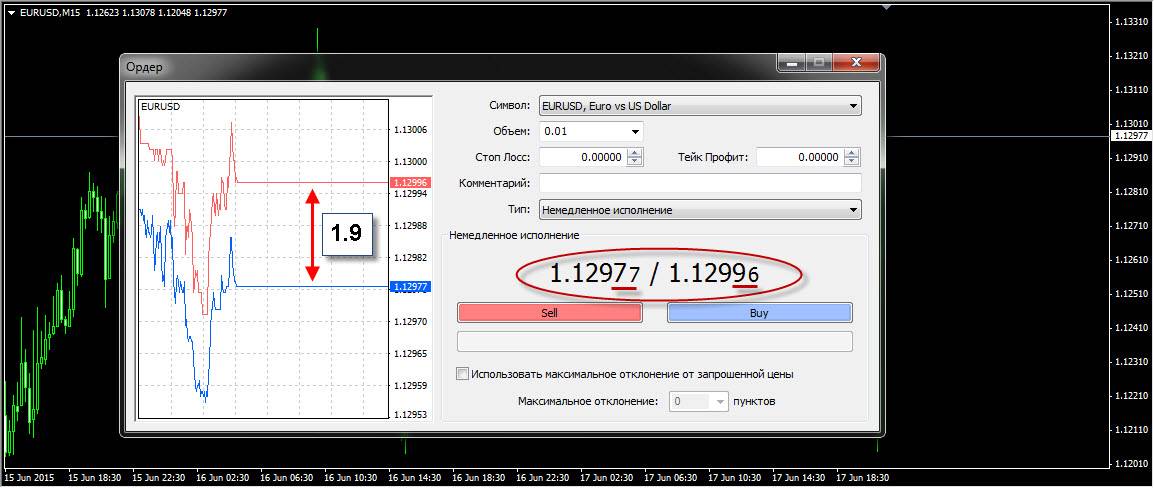Click the red Sell button
This screenshot has height=488, width=1154.
[x=550, y=313]
